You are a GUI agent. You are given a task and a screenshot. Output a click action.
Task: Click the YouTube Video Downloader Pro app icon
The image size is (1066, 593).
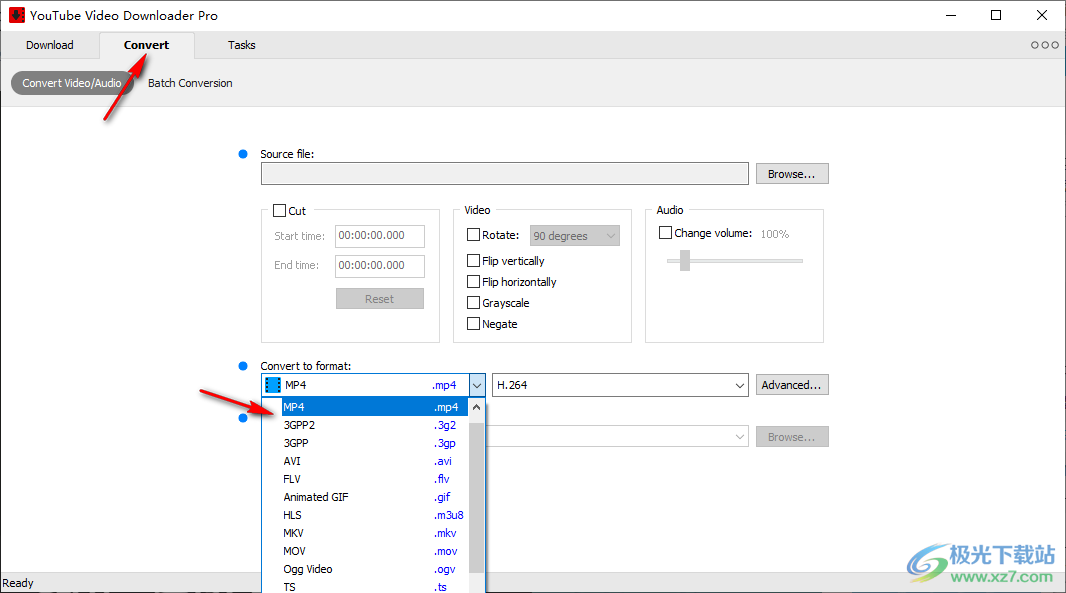[16, 15]
